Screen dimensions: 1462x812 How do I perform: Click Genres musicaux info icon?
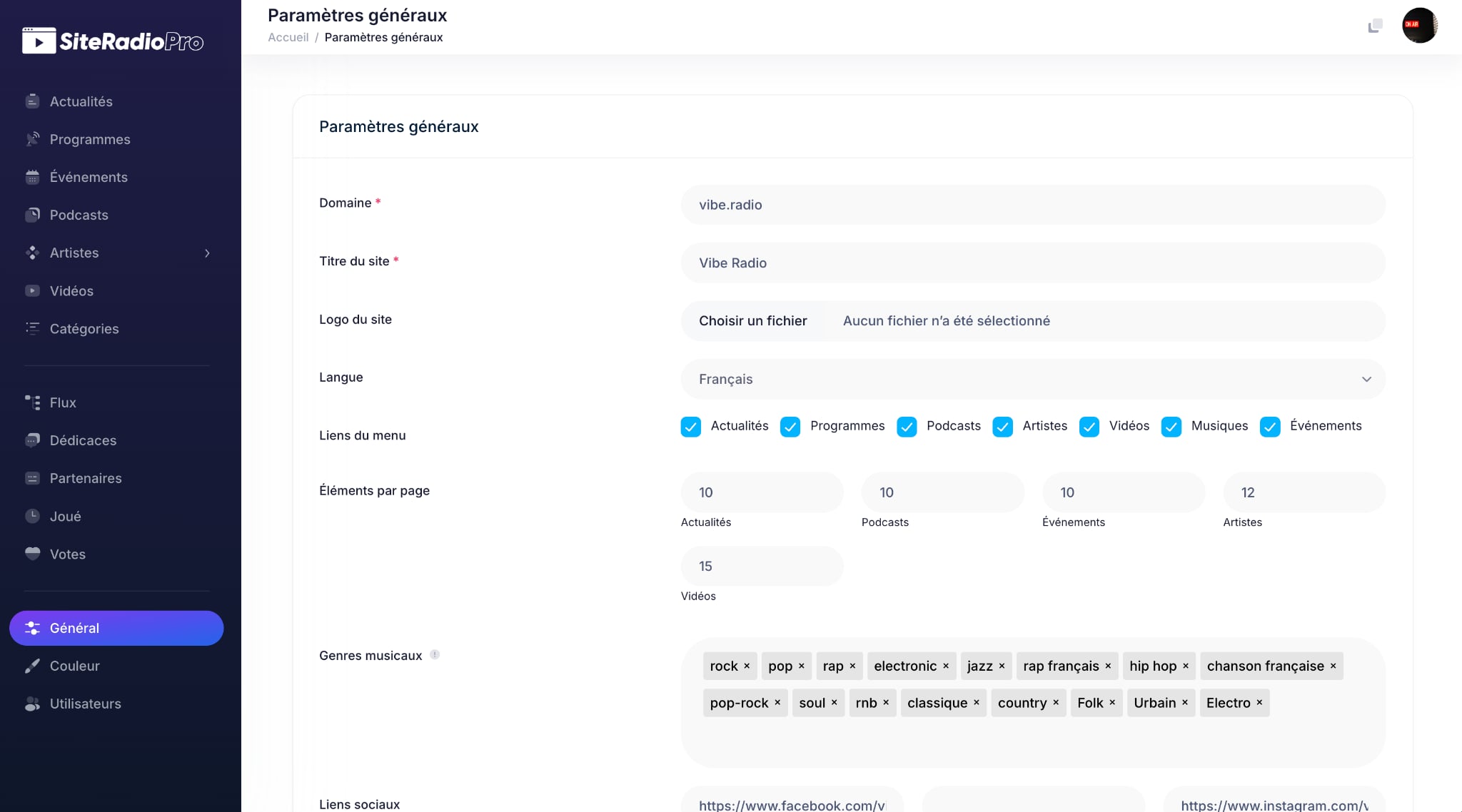pyautogui.click(x=435, y=654)
